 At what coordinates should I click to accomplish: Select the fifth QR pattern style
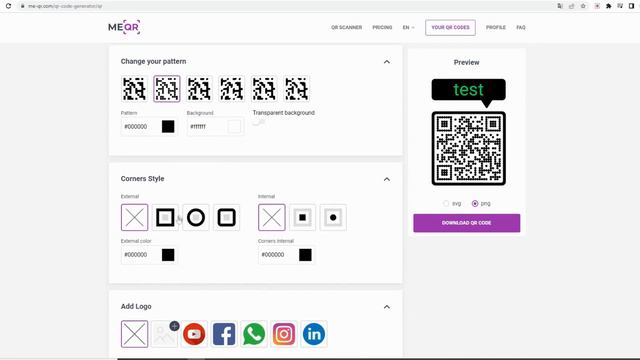point(264,89)
